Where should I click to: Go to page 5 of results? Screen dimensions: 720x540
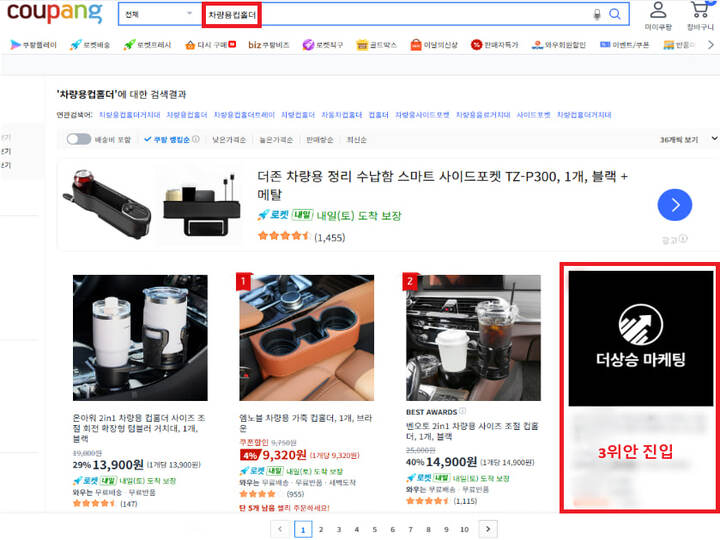pyautogui.click(x=375, y=529)
